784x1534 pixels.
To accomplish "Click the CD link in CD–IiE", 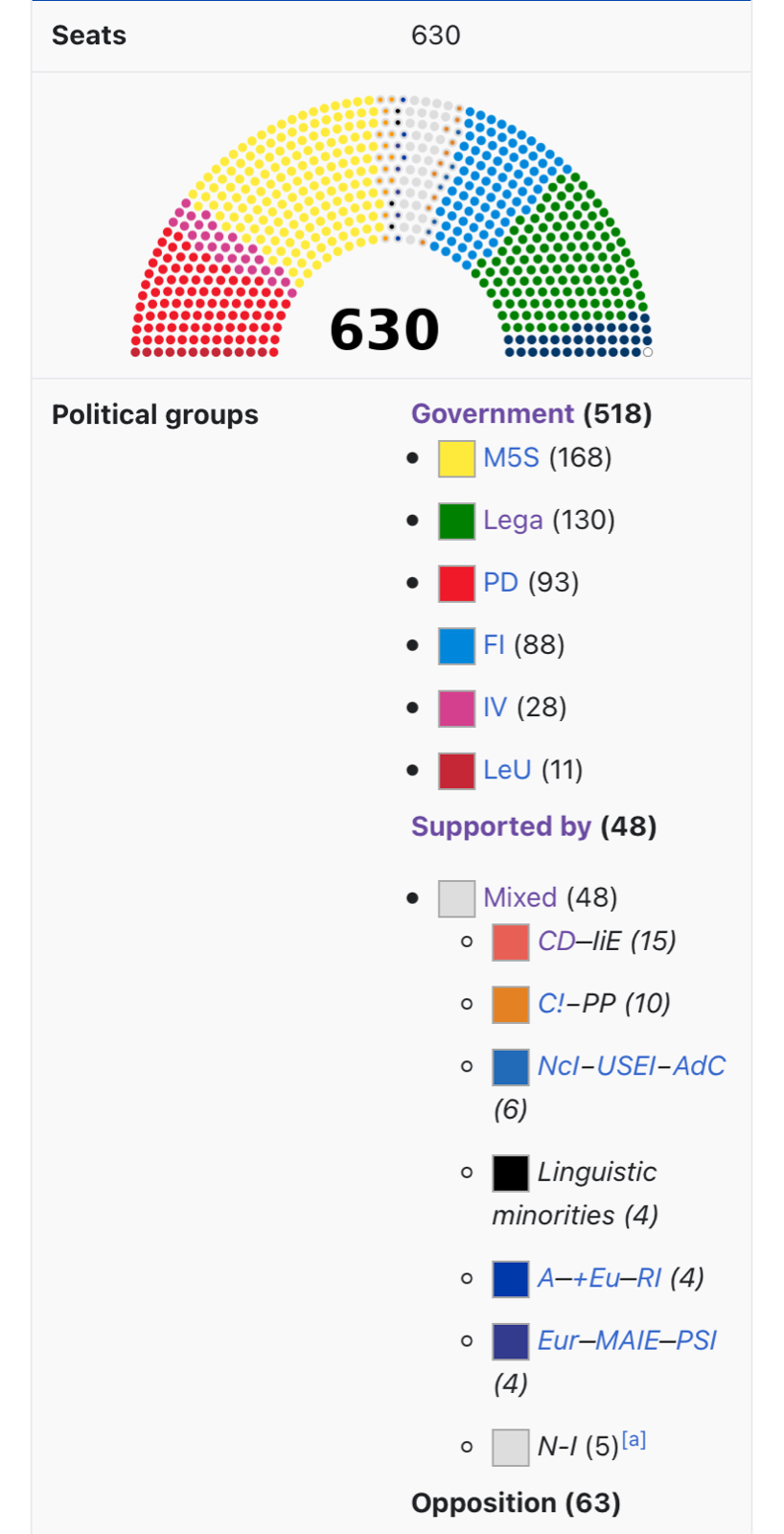I will (x=555, y=941).
